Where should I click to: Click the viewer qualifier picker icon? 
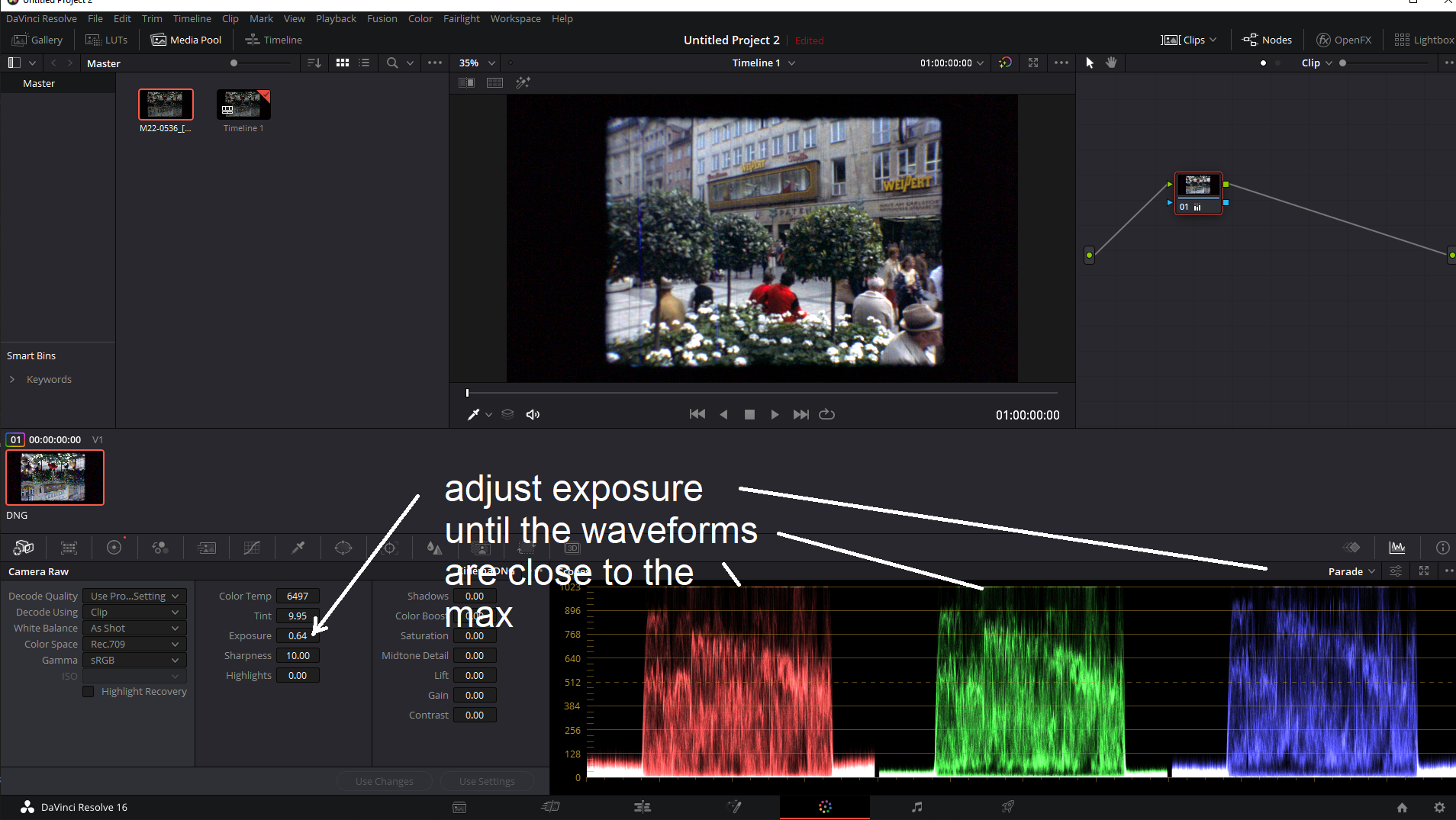point(473,414)
